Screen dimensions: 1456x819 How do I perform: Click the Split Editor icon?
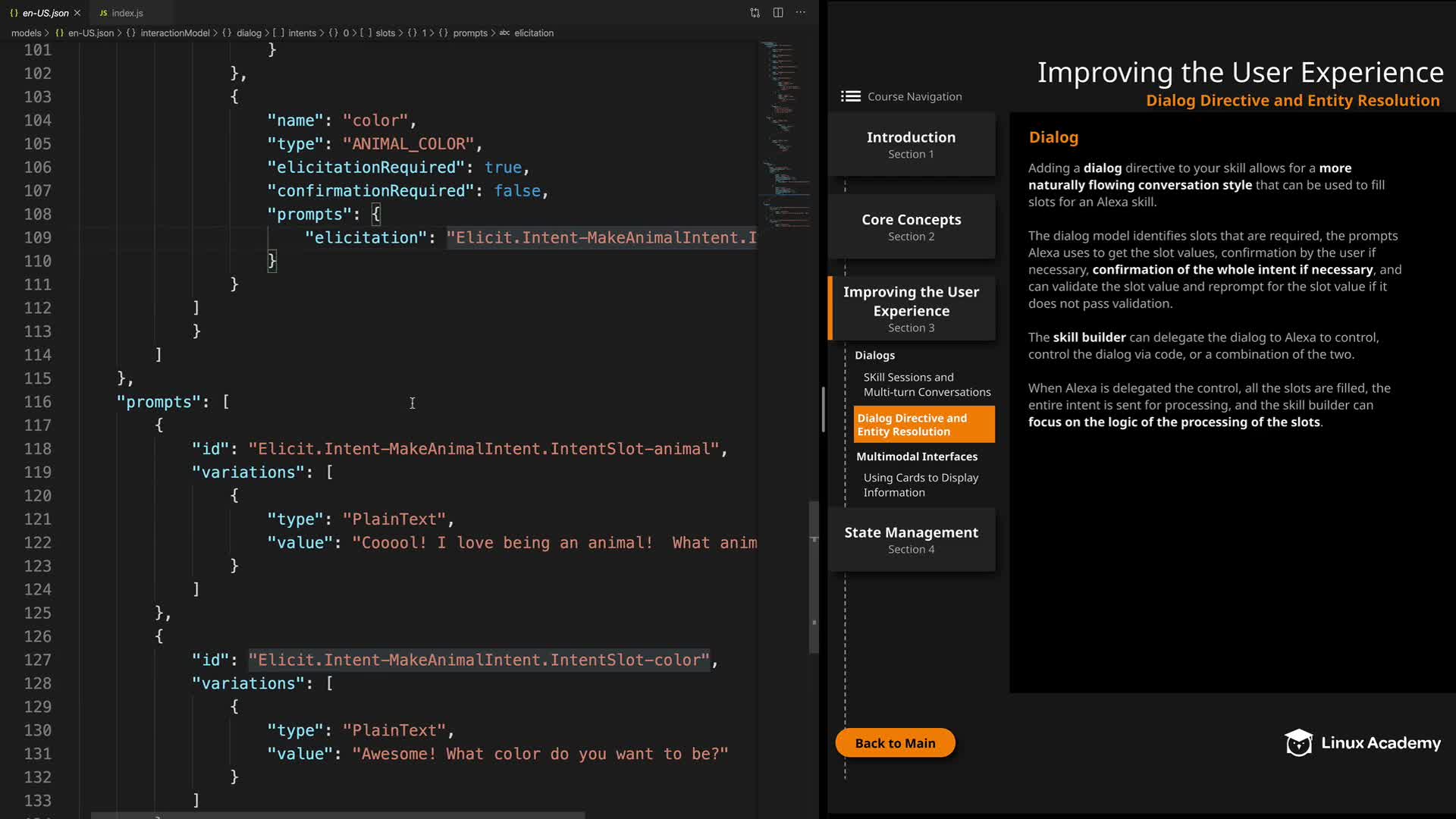pos(778,13)
